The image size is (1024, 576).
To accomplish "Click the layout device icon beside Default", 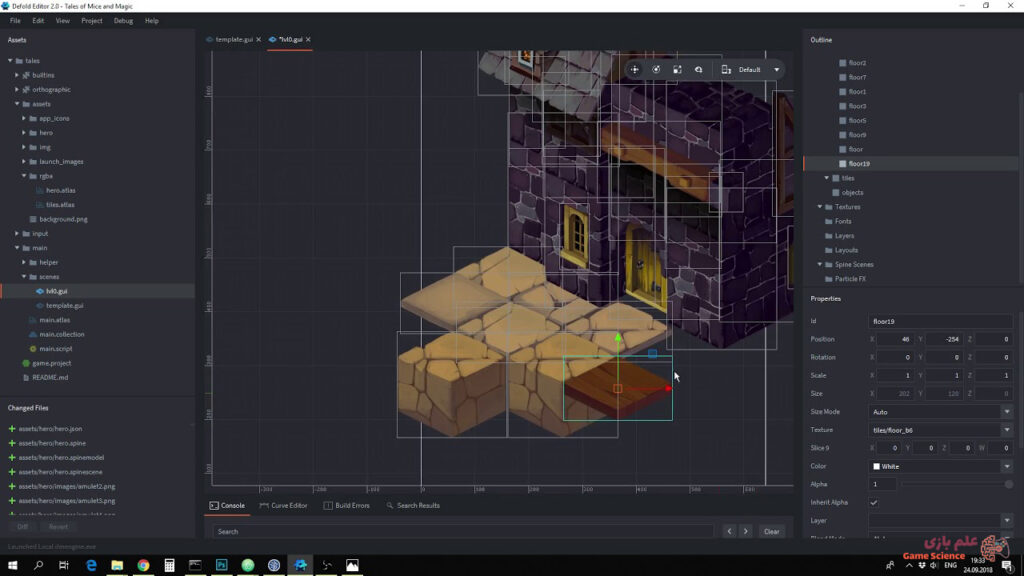I will (x=726, y=69).
